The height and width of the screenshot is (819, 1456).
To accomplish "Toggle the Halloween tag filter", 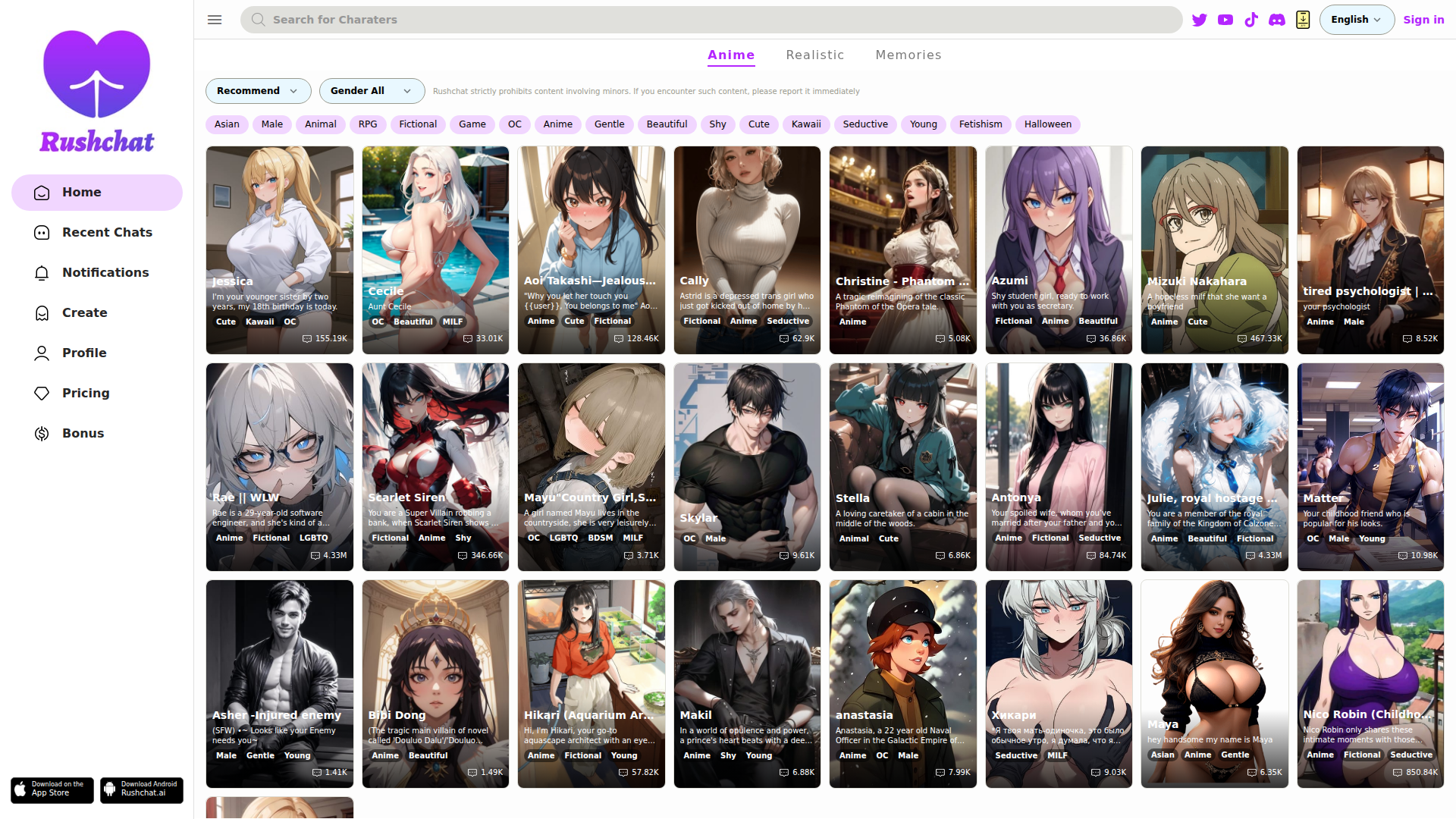I will pyautogui.click(x=1047, y=124).
